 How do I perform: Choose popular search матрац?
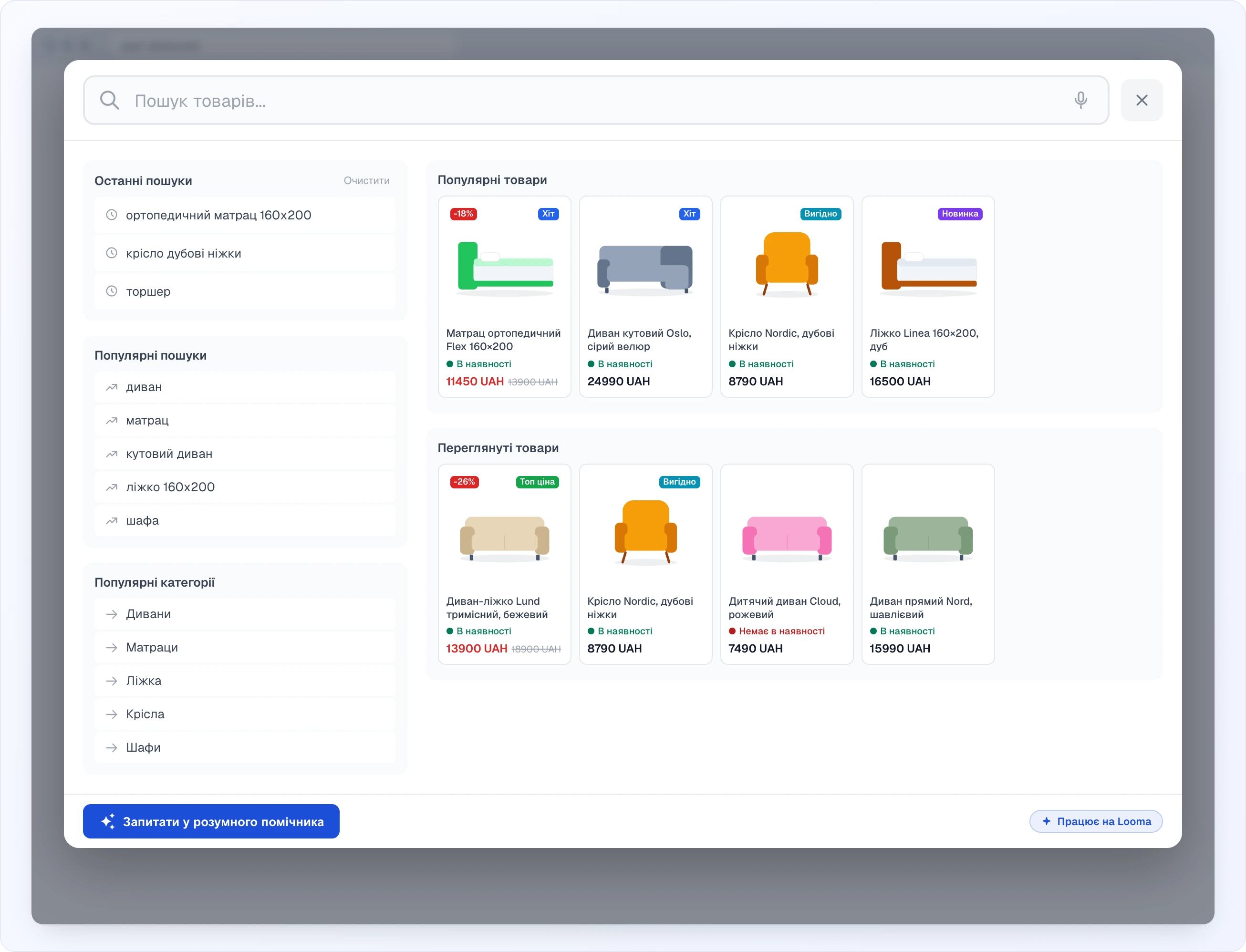pyautogui.click(x=245, y=421)
